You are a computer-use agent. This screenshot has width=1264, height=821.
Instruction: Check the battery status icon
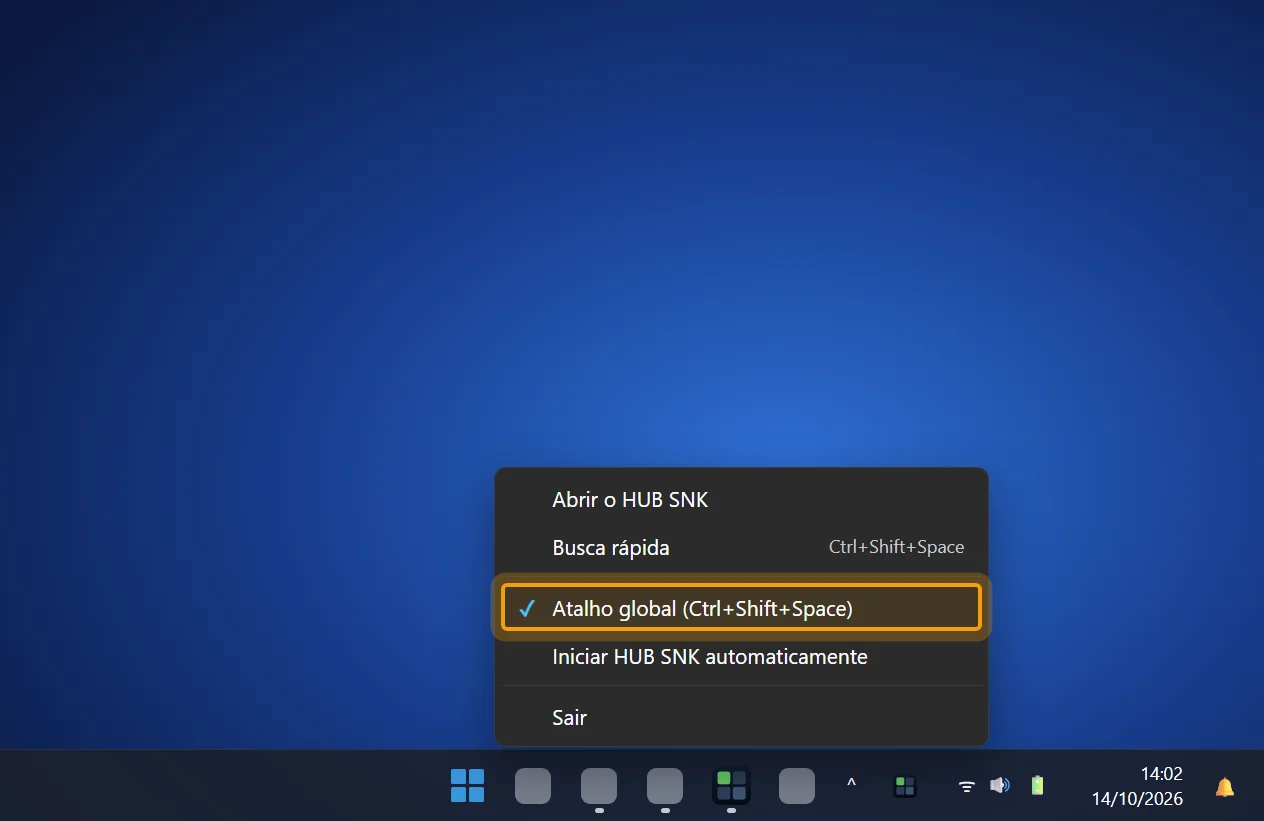[1037, 786]
